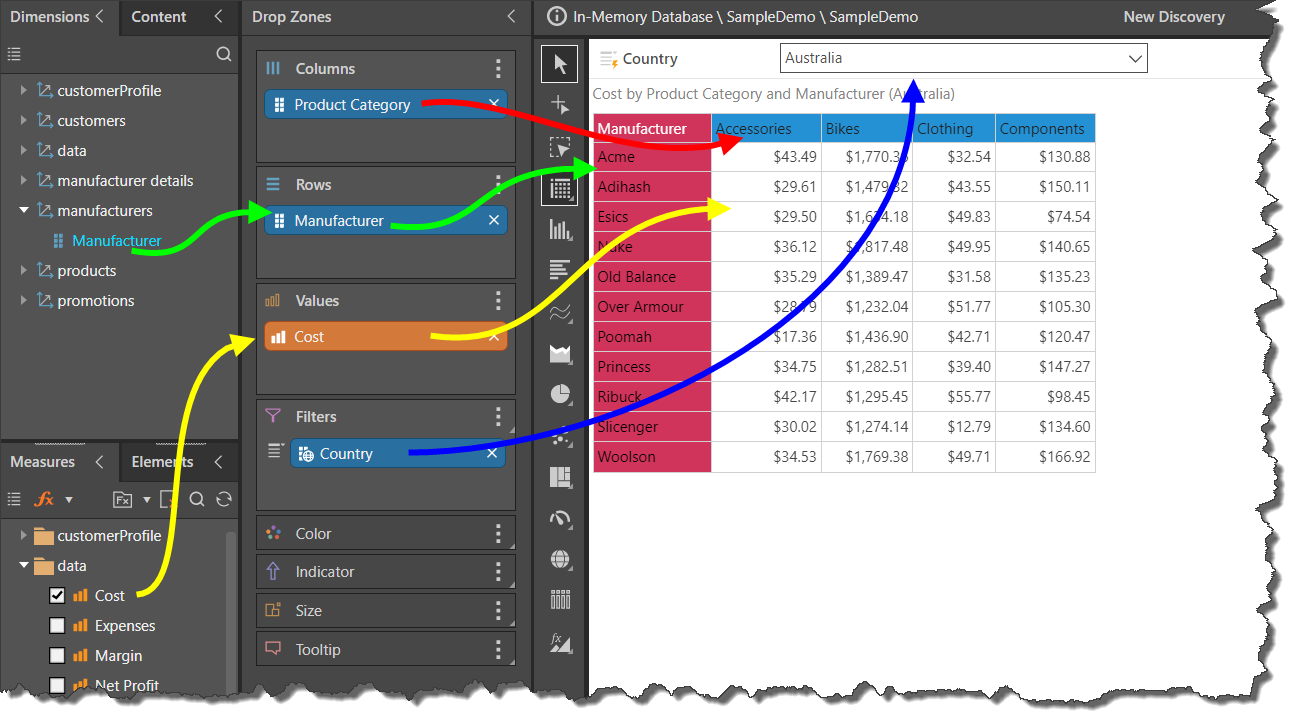Expand the customerProfile dimension node

[x=24, y=91]
